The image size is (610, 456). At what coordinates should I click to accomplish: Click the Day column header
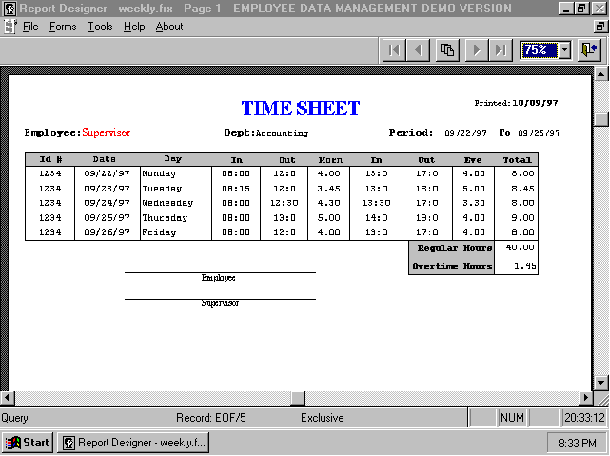173,159
